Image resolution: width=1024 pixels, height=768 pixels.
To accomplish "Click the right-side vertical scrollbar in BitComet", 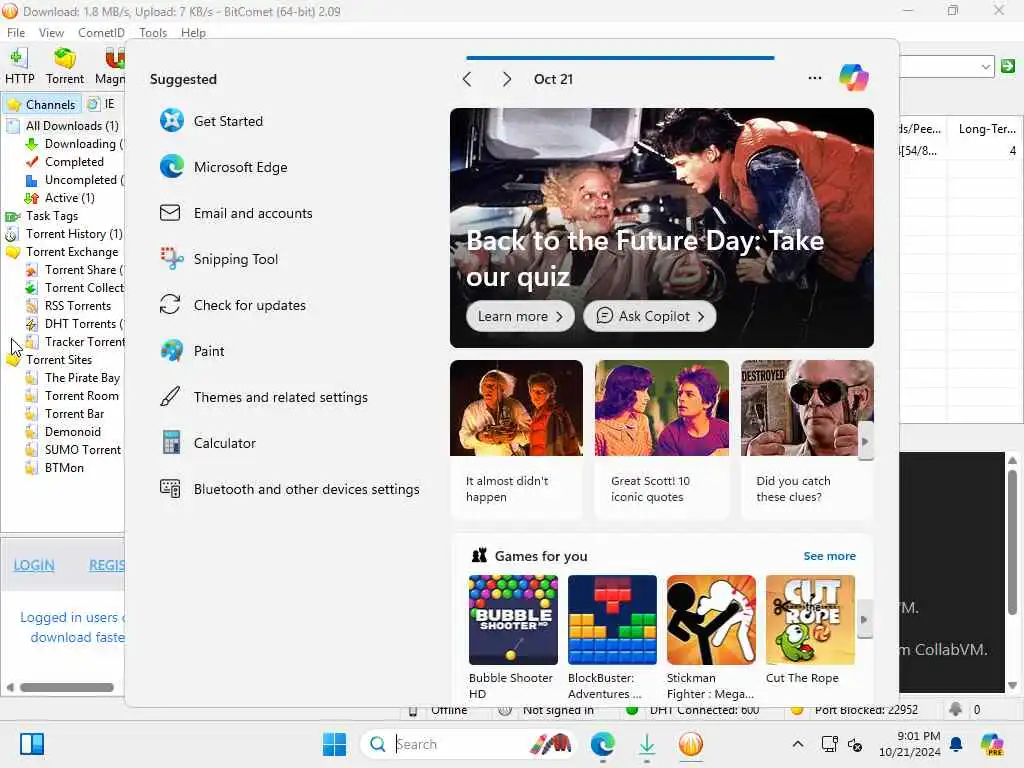I will point(1012,542).
